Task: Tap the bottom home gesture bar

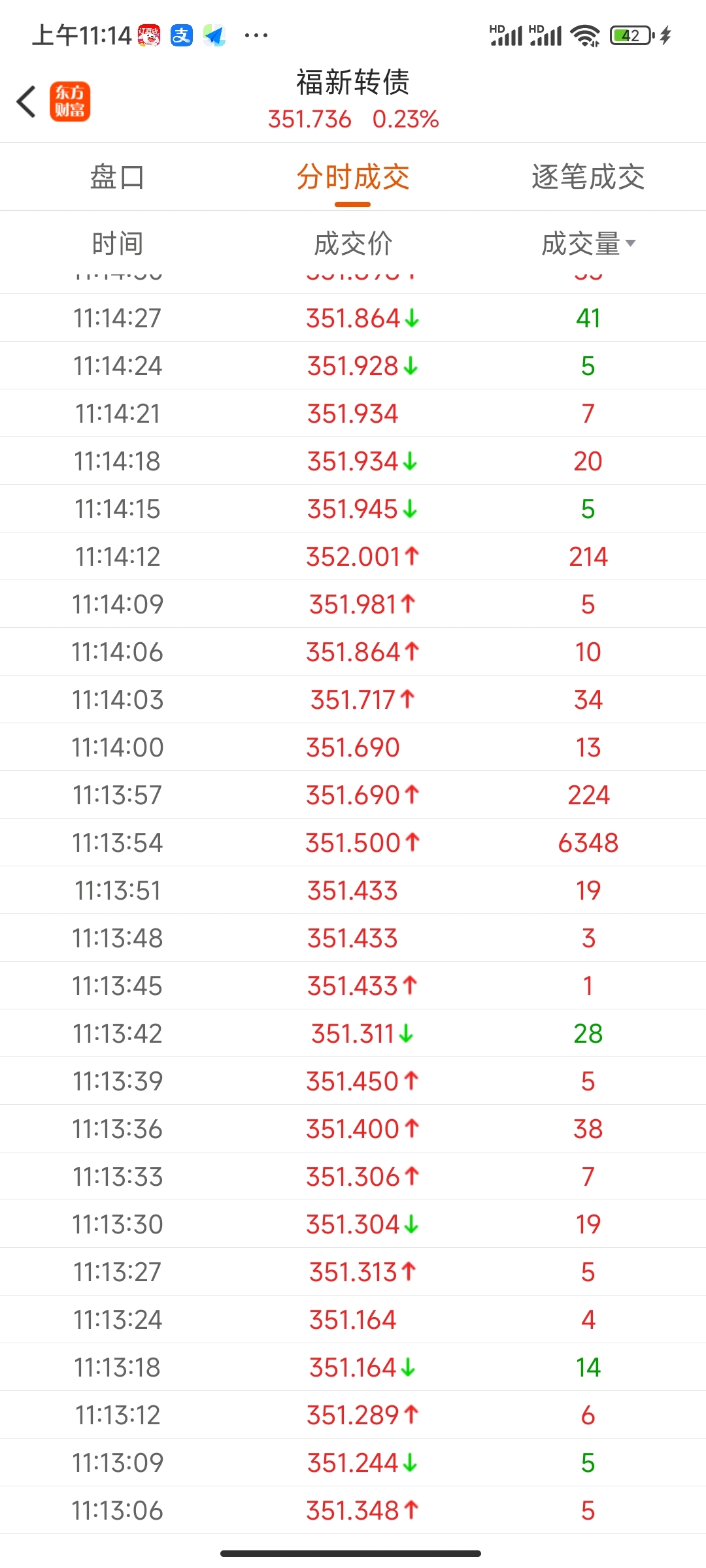Action: click(x=351, y=1553)
